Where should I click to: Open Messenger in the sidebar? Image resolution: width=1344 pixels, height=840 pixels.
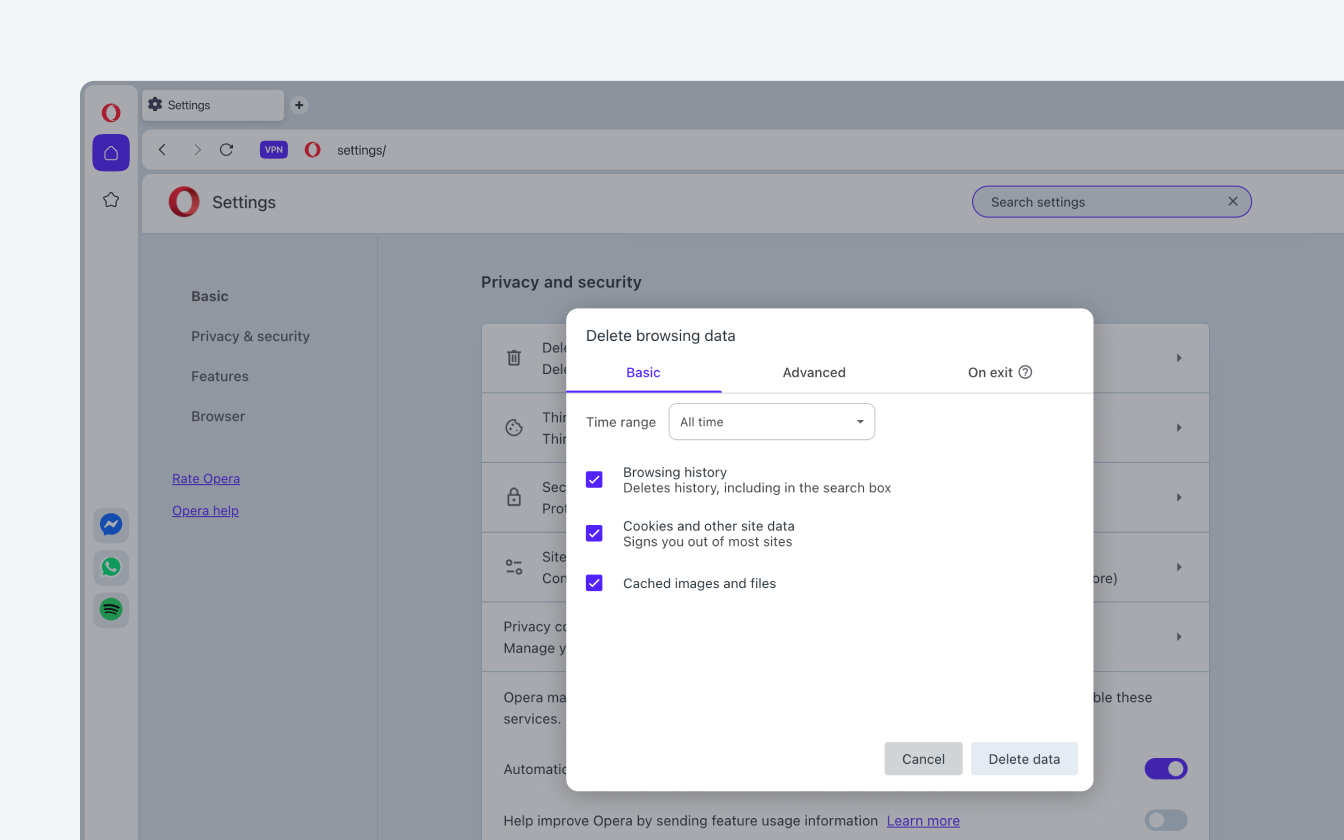coord(111,524)
